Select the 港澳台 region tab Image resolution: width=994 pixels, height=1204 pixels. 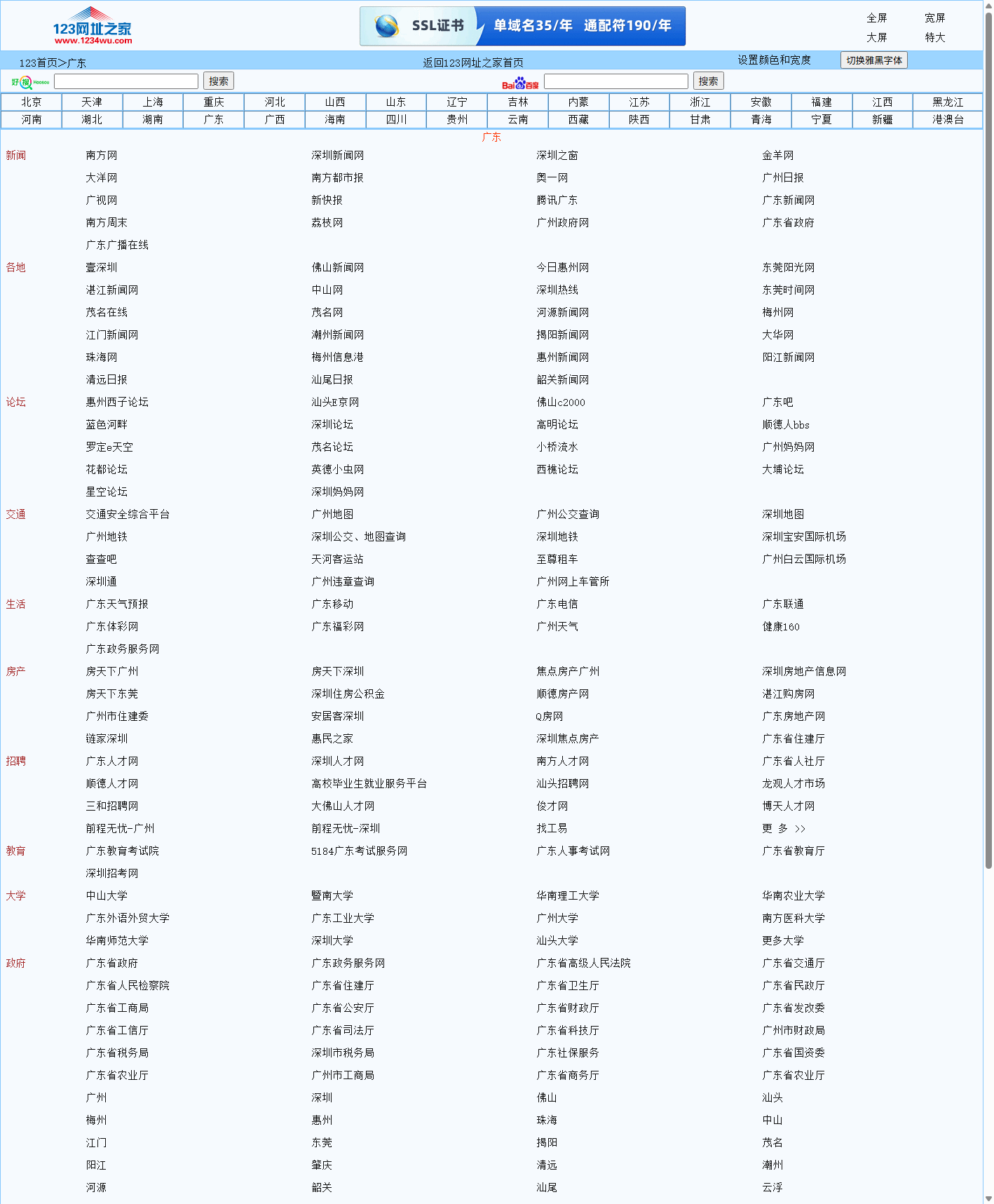tap(947, 120)
